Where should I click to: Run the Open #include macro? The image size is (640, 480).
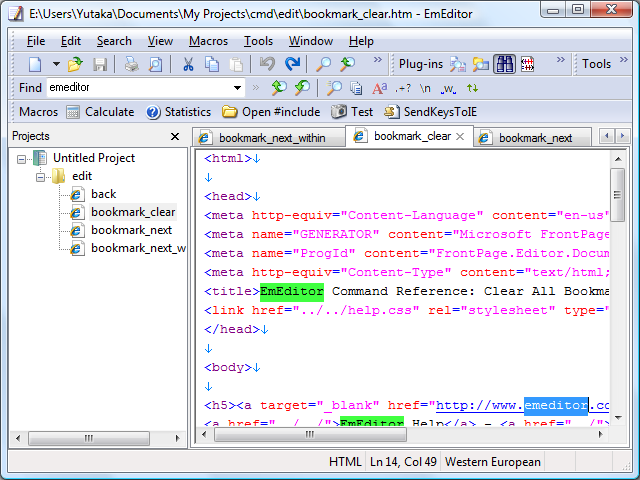[271, 112]
